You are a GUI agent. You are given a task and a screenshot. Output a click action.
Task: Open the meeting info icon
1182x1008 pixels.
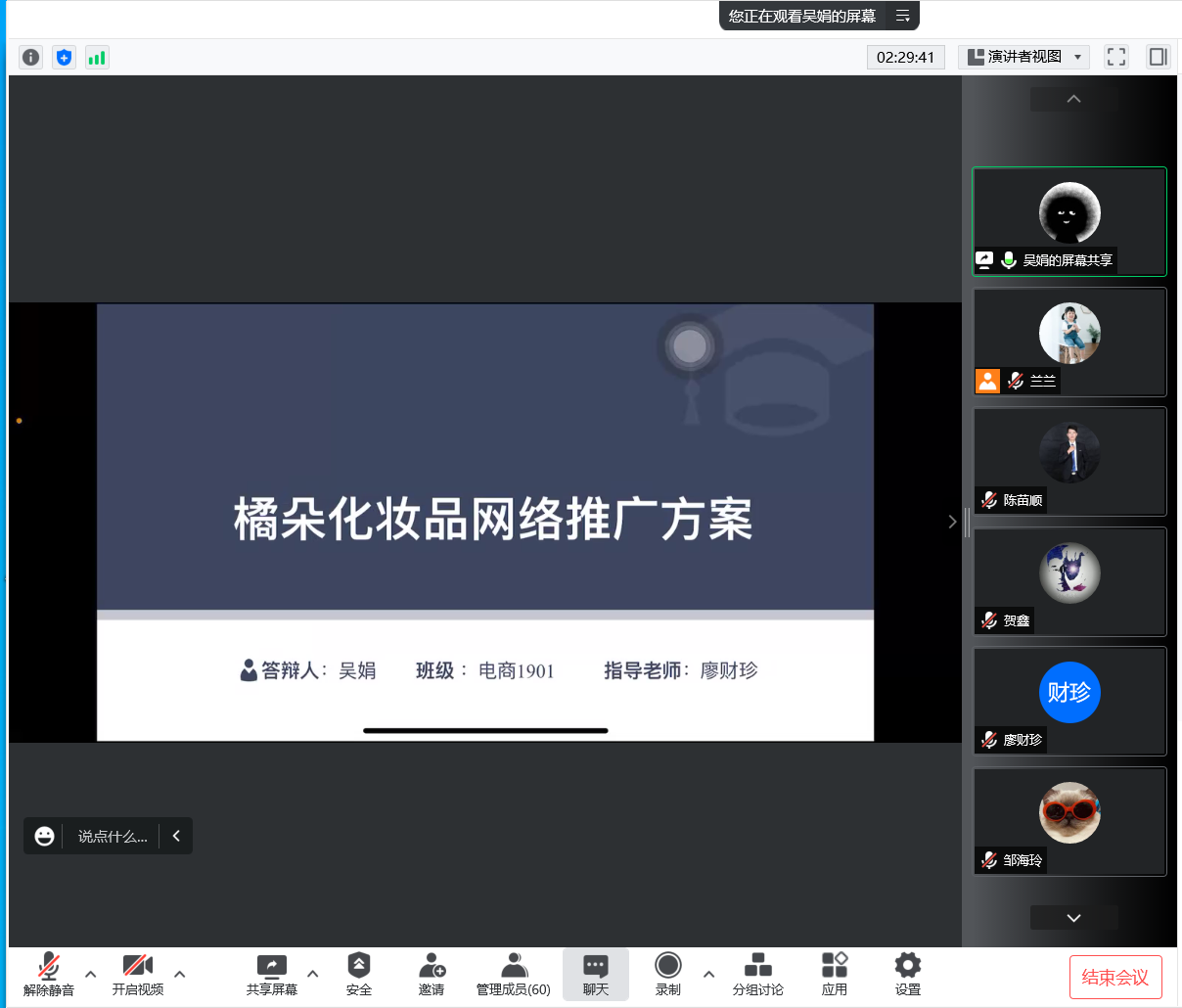pyautogui.click(x=31, y=57)
